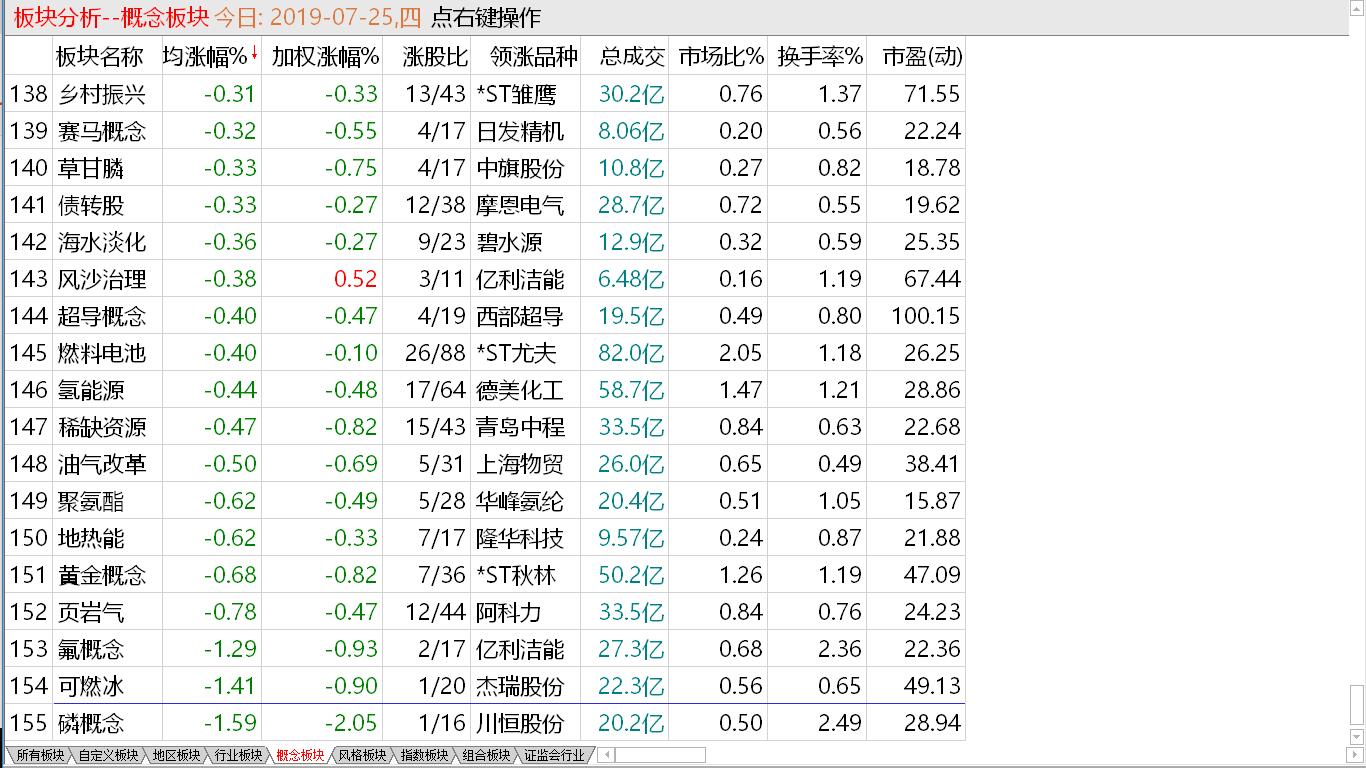Select the 聚氨酯 sector row
1366x768 pixels.
[485, 501]
